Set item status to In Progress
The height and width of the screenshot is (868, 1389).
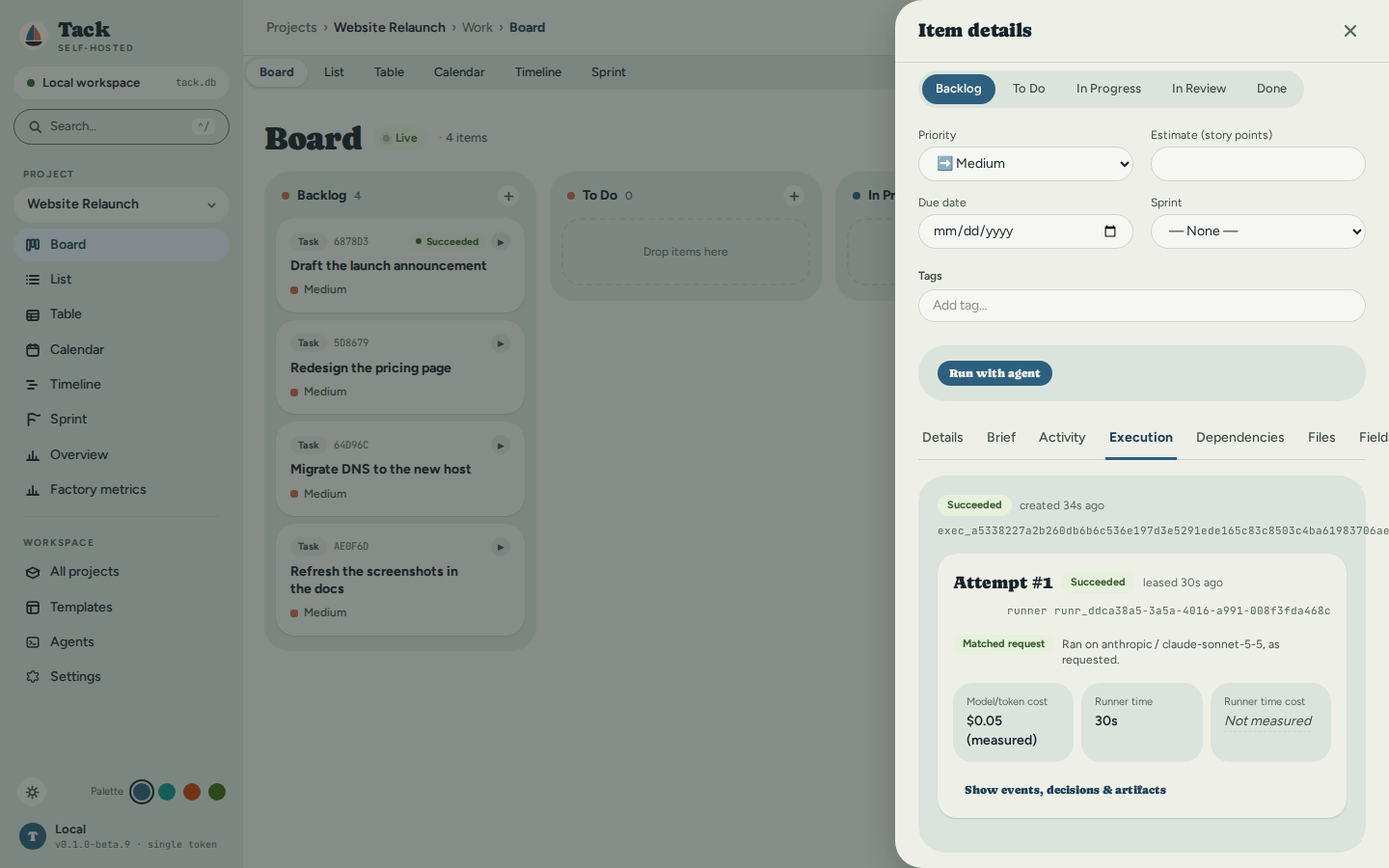[x=1108, y=89]
